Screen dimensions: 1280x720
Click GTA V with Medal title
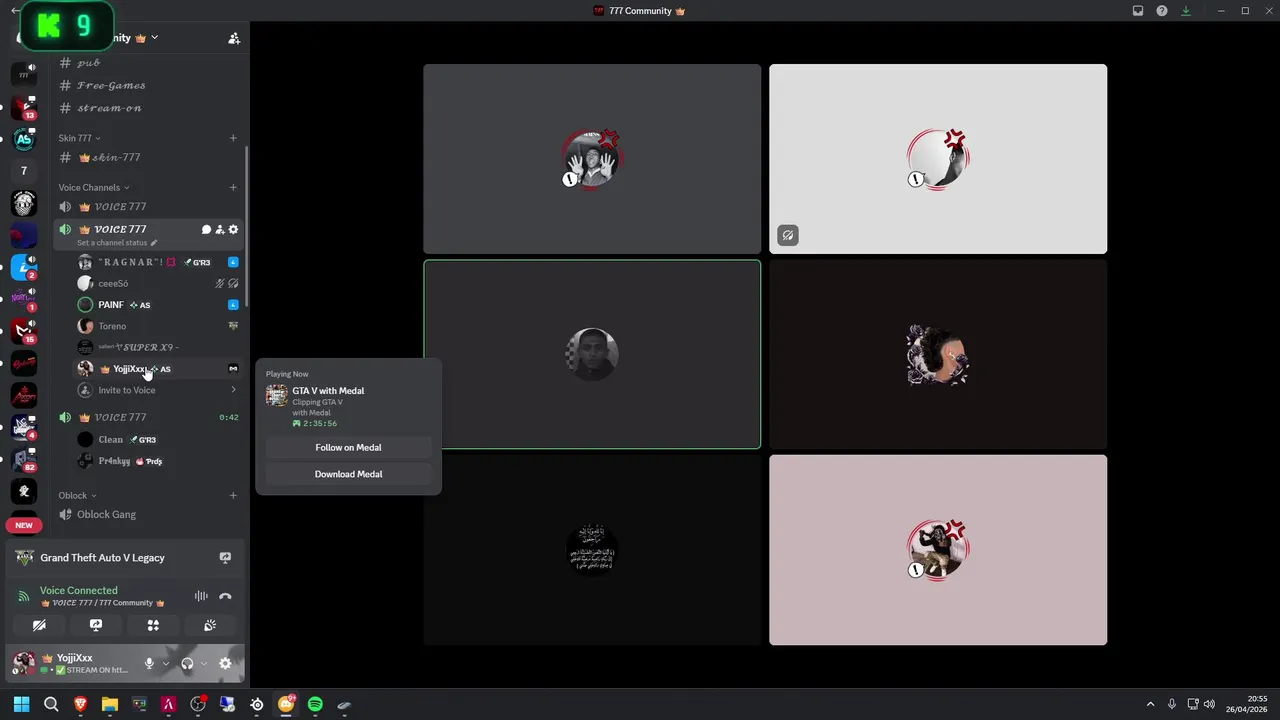[x=328, y=391]
